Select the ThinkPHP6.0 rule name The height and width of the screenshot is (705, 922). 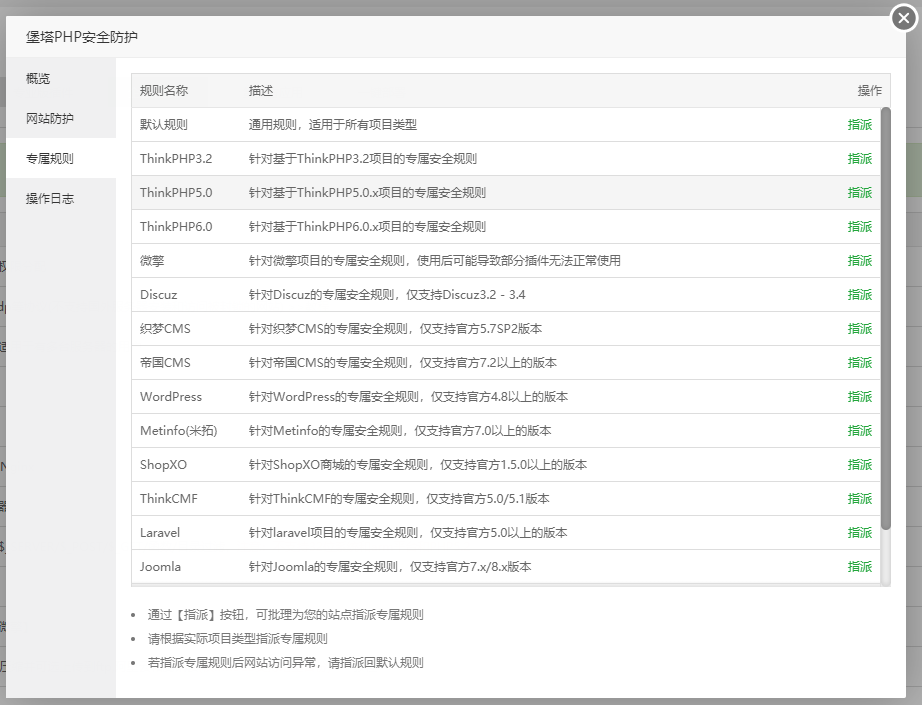coord(176,227)
